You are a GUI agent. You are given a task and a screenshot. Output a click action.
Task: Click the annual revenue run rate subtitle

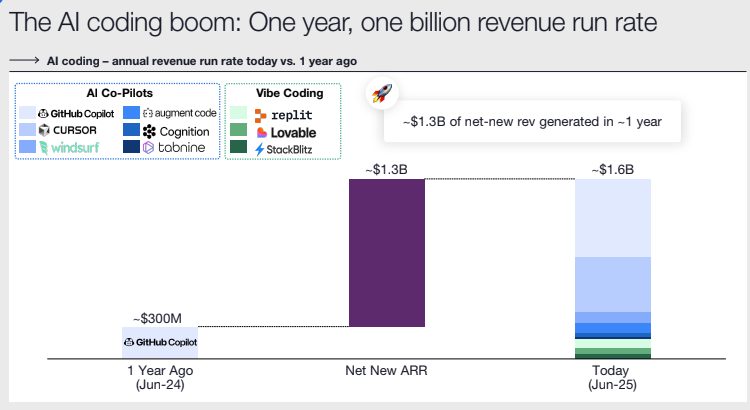[x=202, y=61]
